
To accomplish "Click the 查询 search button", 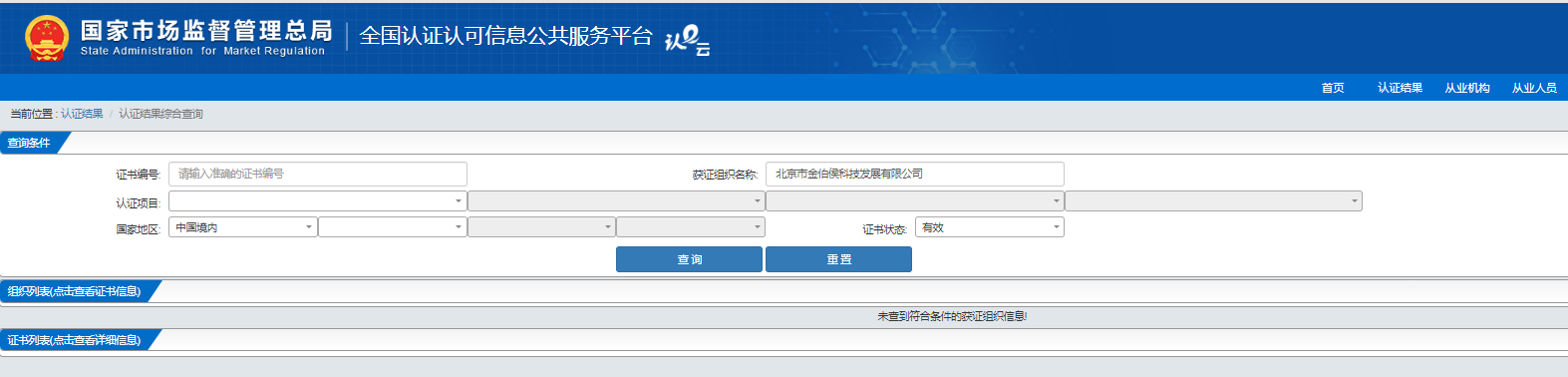I will pyautogui.click(x=689, y=259).
